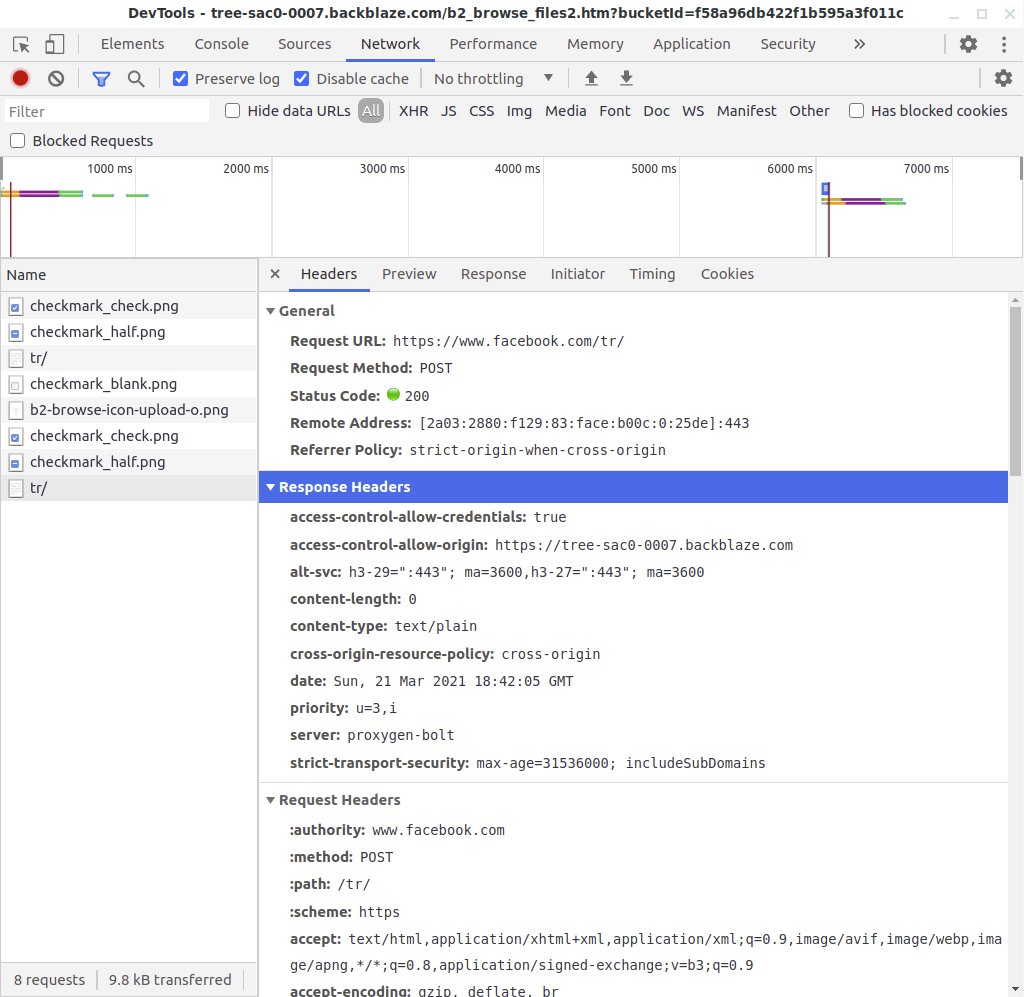
Task: Filter requests by Doc
Action: click(x=656, y=111)
